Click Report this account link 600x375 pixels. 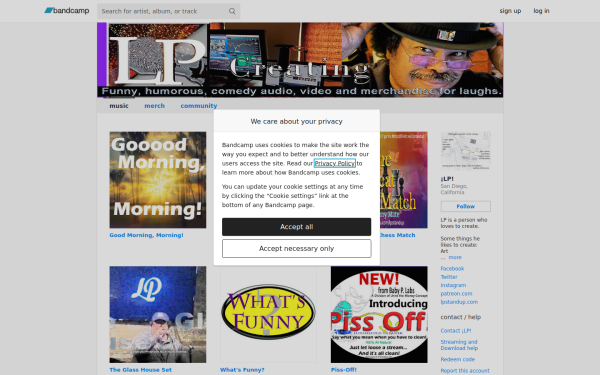(x=465, y=371)
